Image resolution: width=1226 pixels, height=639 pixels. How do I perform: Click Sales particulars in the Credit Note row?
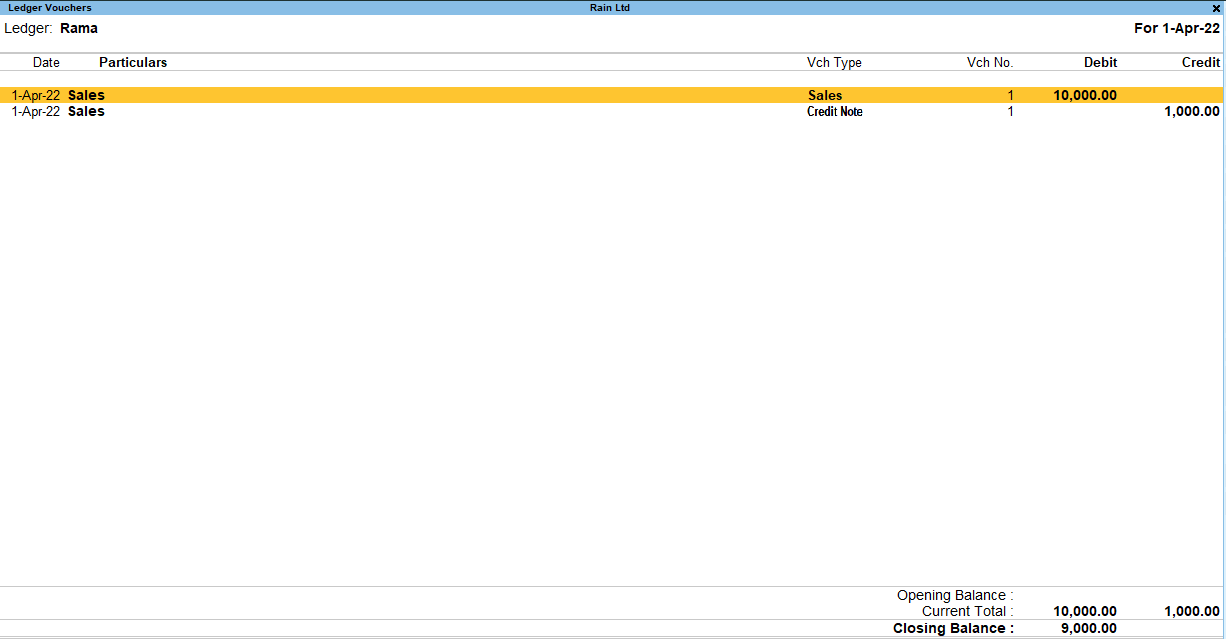coord(86,112)
